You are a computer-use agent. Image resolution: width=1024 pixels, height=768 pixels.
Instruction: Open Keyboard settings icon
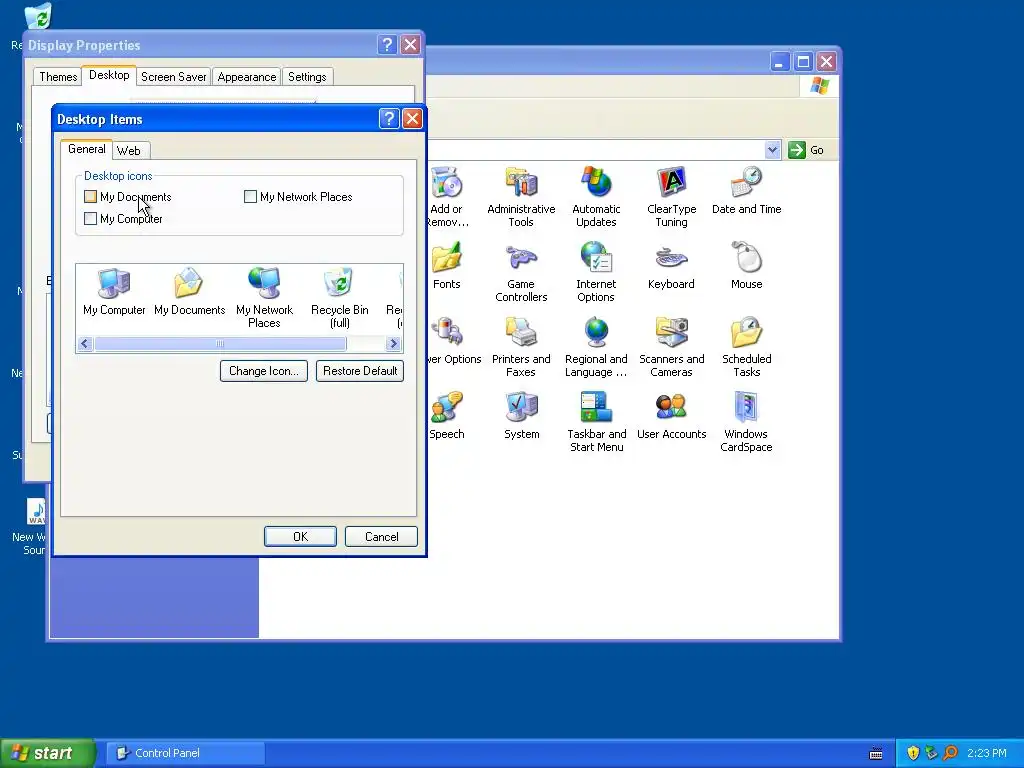(x=671, y=265)
